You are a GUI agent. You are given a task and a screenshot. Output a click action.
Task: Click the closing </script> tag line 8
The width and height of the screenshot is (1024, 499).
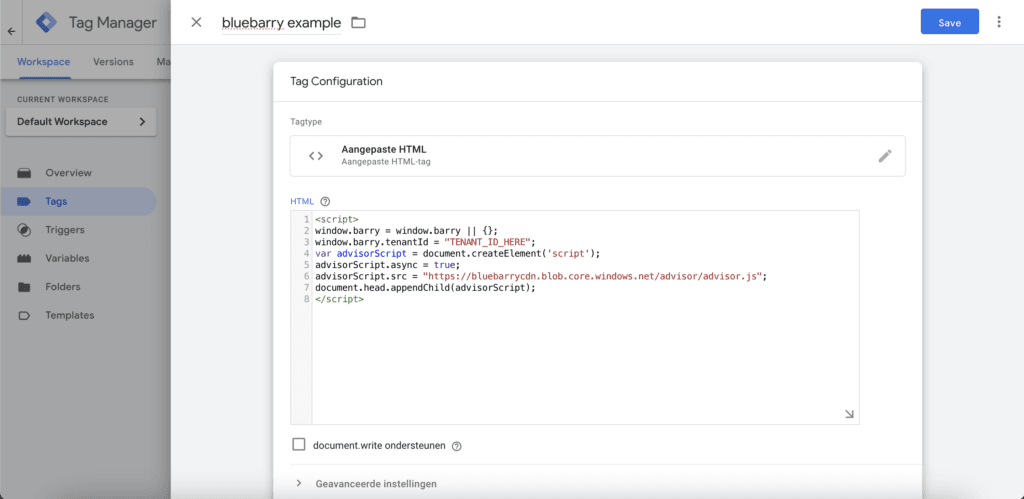pyautogui.click(x=340, y=299)
